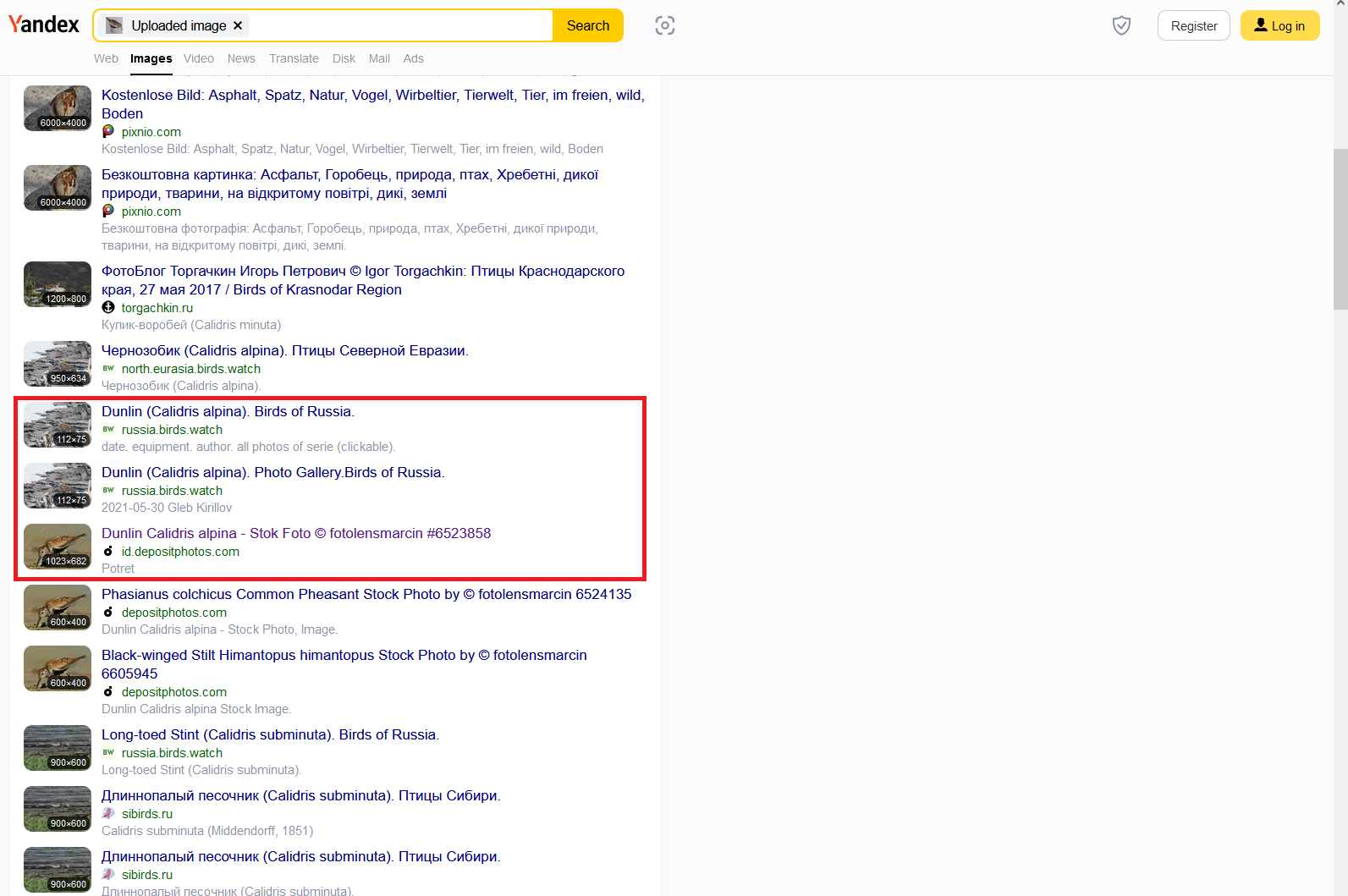
Task: Click the pixnio favicon beside Kostenlose Bild source
Action: pos(108,131)
